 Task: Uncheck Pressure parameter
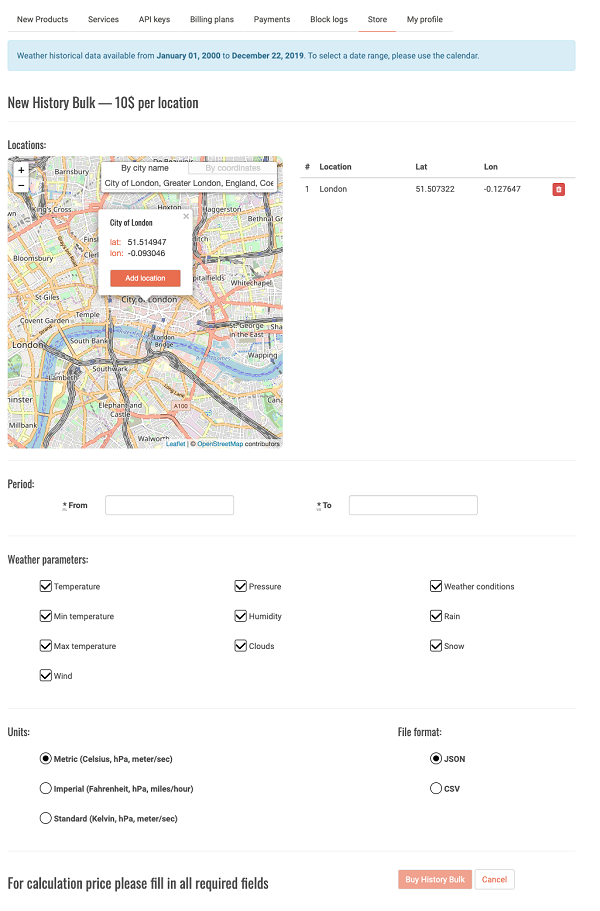241,586
